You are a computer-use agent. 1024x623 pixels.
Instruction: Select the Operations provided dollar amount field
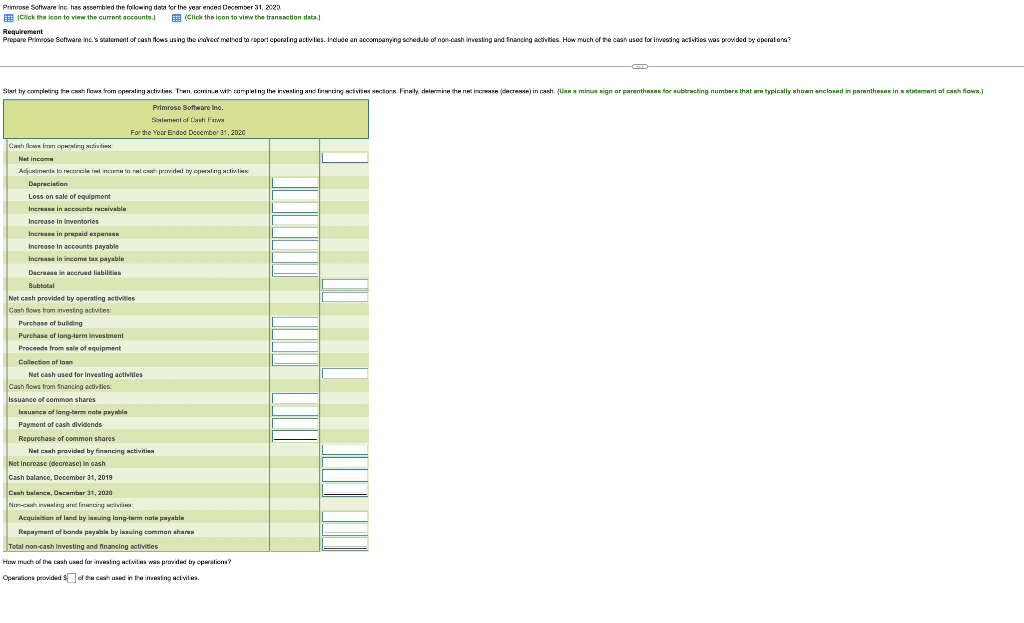[72, 578]
